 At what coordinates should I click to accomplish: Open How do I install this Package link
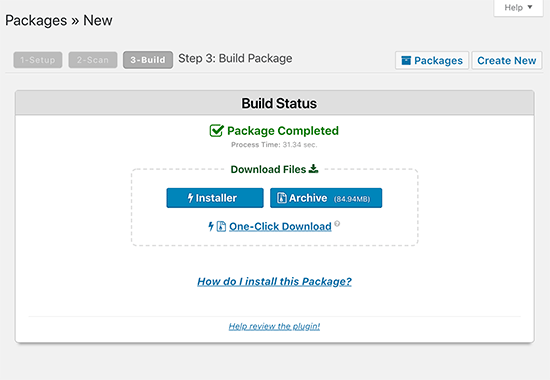pyautogui.click(x=274, y=281)
